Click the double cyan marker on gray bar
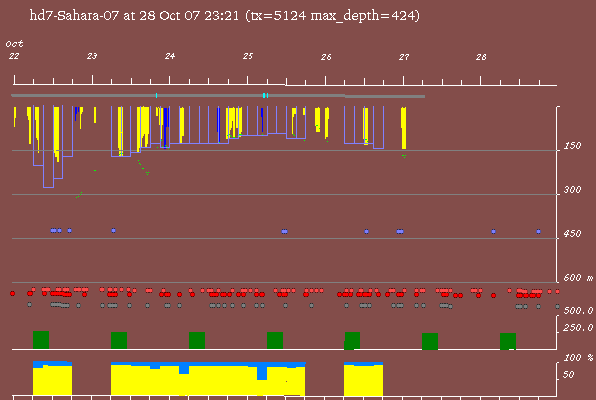 (x=265, y=95)
